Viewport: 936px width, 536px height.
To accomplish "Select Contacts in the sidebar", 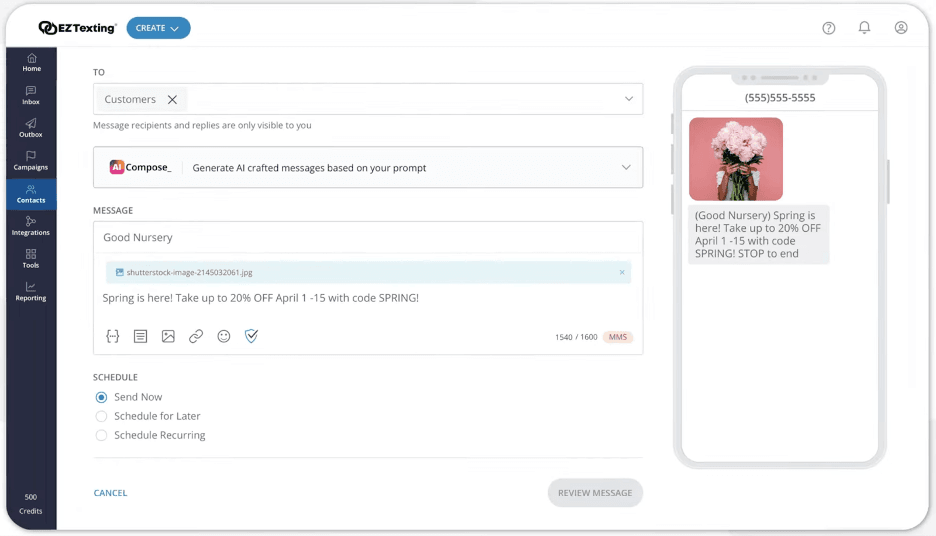I will click(31, 194).
